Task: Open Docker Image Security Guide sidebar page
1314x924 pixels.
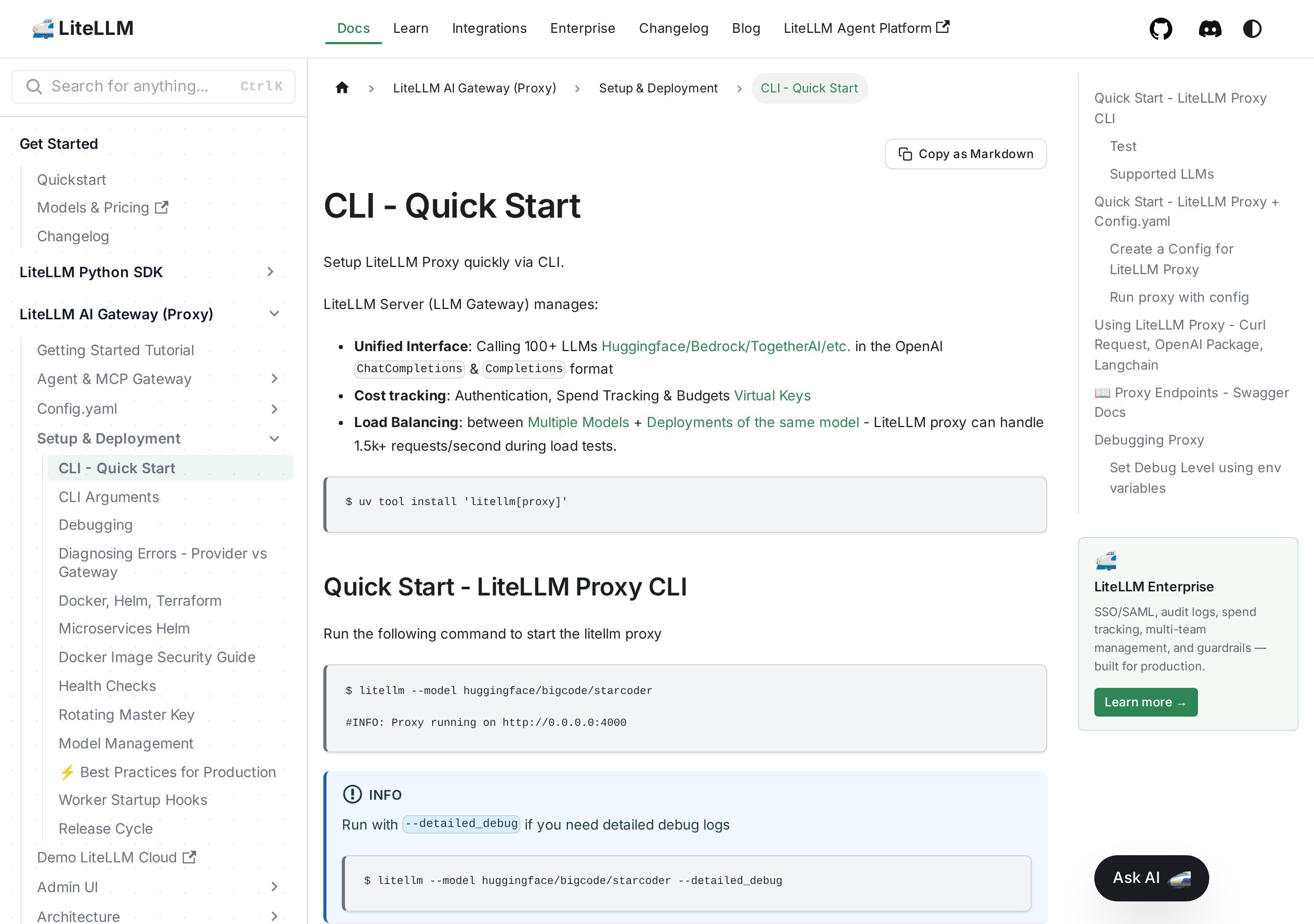Action: coord(157,657)
